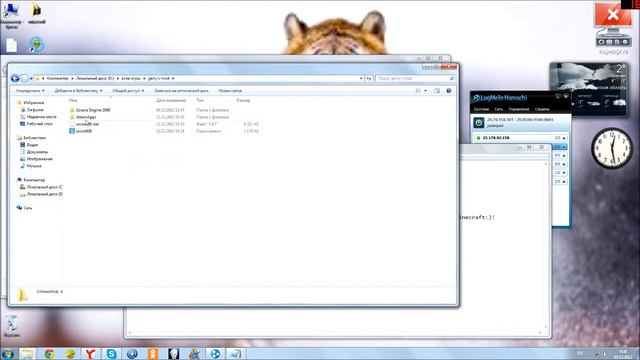Click the analog clock gadget
The width and height of the screenshot is (640, 360).
click(611, 148)
